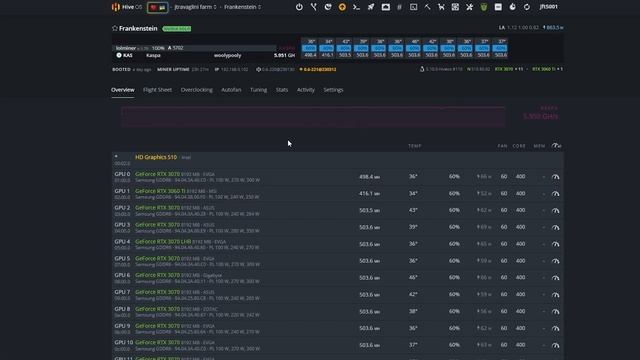Open tuning gauge icon for GPU 0

point(556,177)
